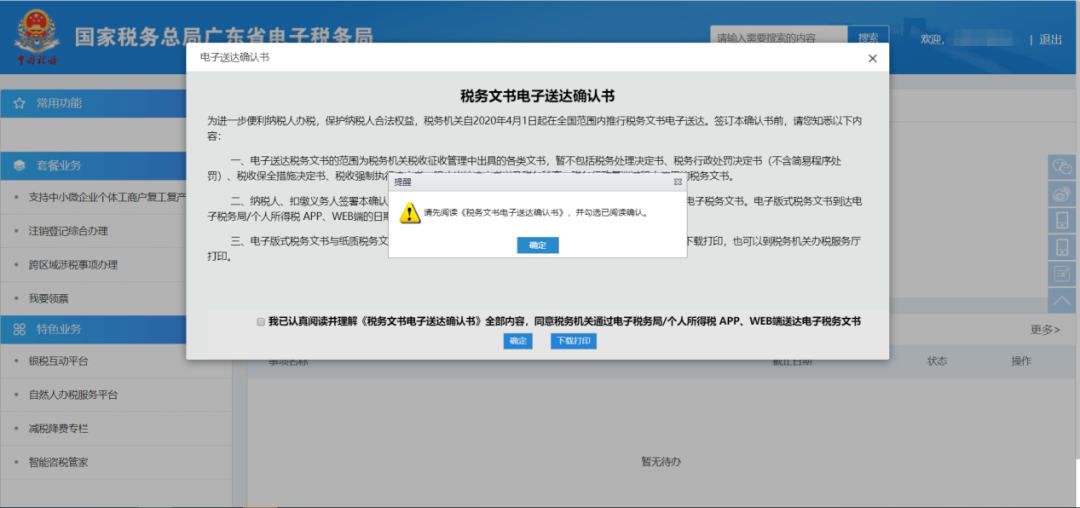Close the 电子送达确认书 dialog with X
This screenshot has width=1080, height=508.
[x=872, y=59]
